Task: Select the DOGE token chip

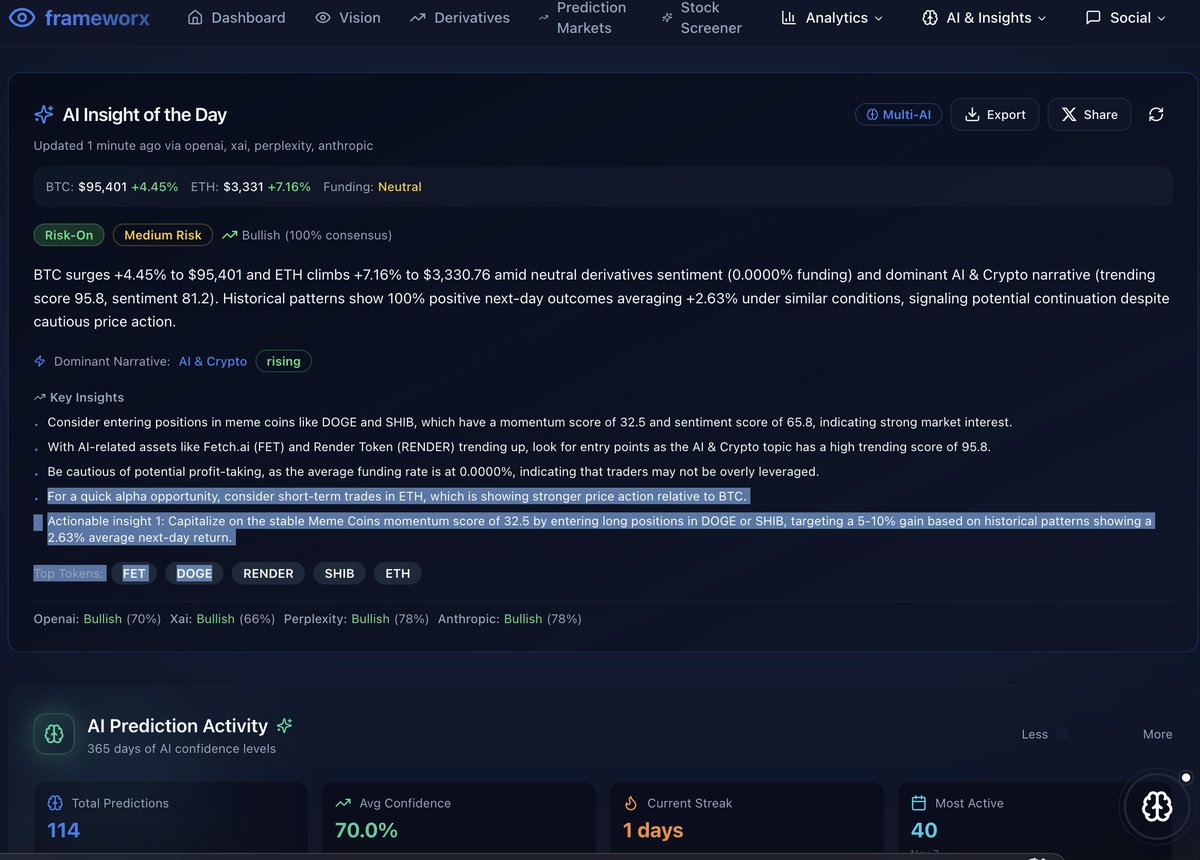Action: [x=194, y=573]
